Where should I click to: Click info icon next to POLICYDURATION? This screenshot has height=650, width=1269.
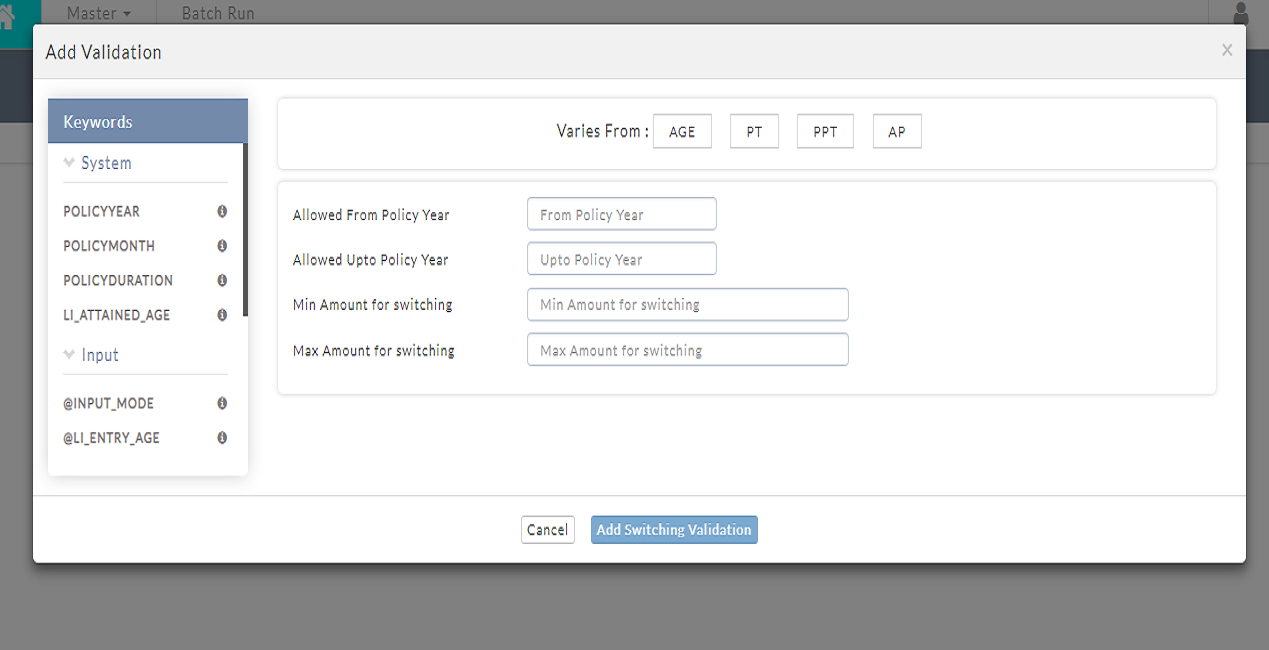coord(222,281)
